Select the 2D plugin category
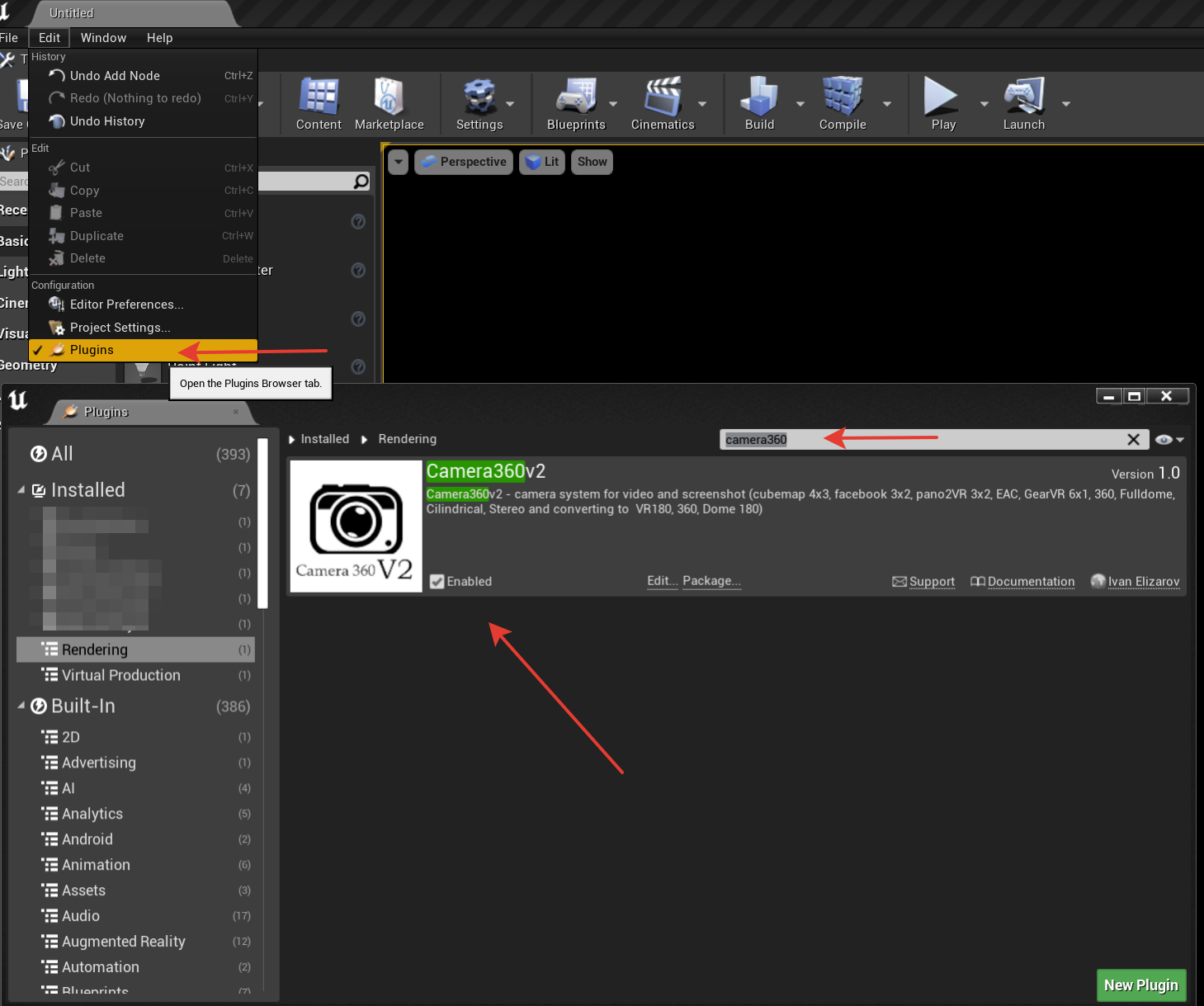 click(x=135, y=737)
